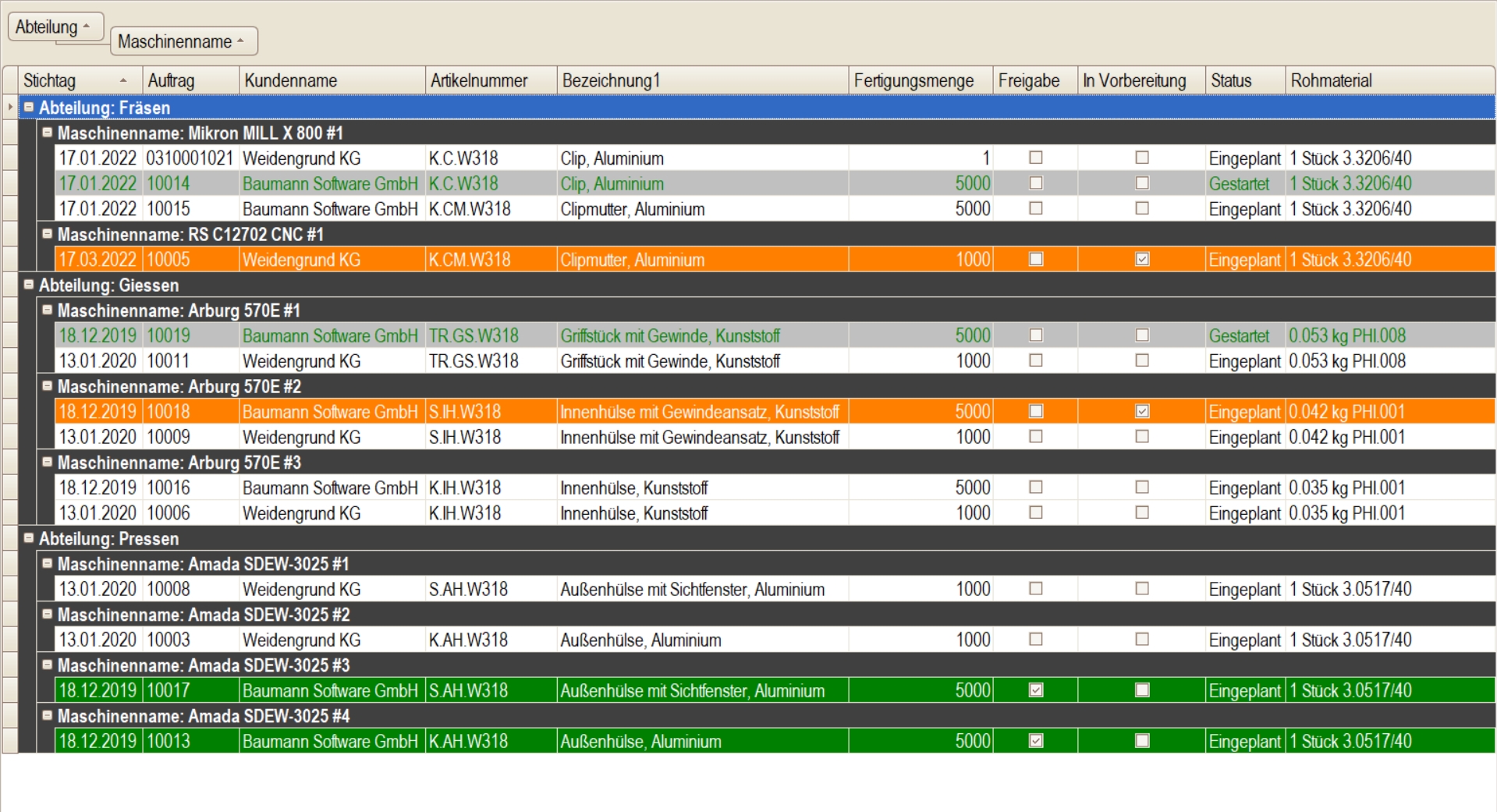Uncheck In Vorbereitung for order 10005

1142,259
